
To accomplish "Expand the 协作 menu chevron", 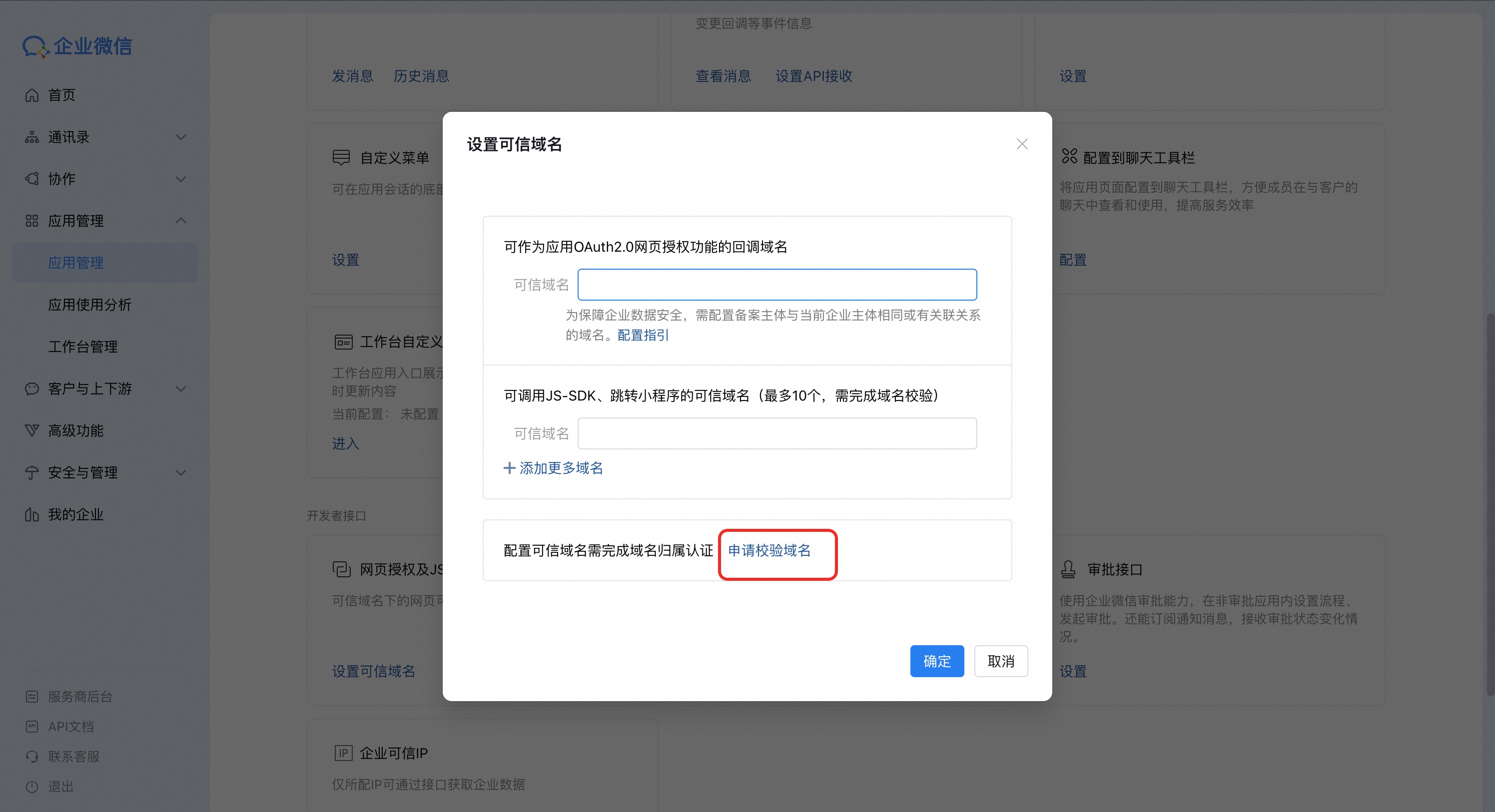I will [181, 179].
